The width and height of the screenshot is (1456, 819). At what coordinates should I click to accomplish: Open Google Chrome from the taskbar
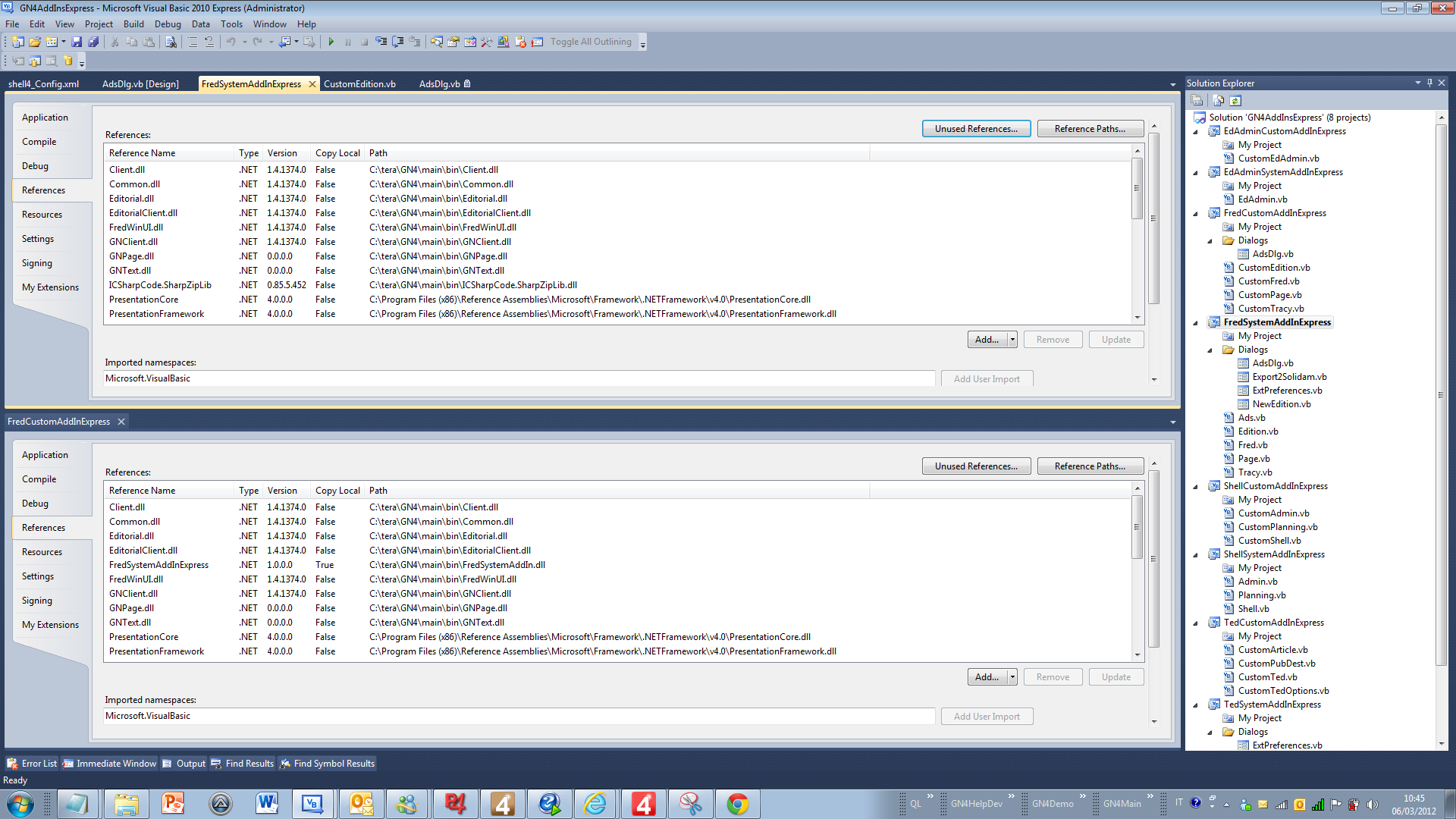pyautogui.click(x=737, y=804)
